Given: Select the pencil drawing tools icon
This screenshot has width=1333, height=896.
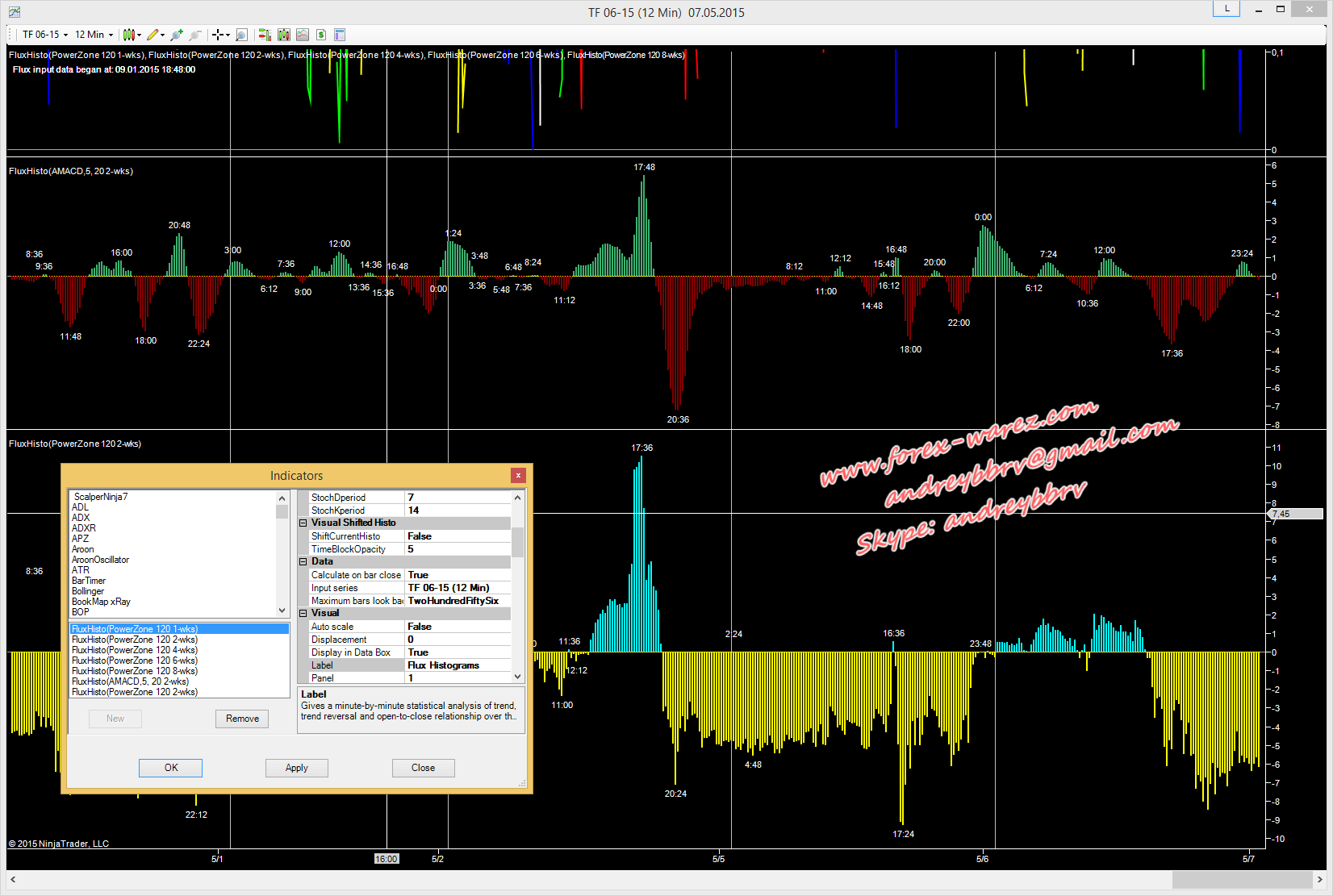Looking at the screenshot, I should [153, 35].
